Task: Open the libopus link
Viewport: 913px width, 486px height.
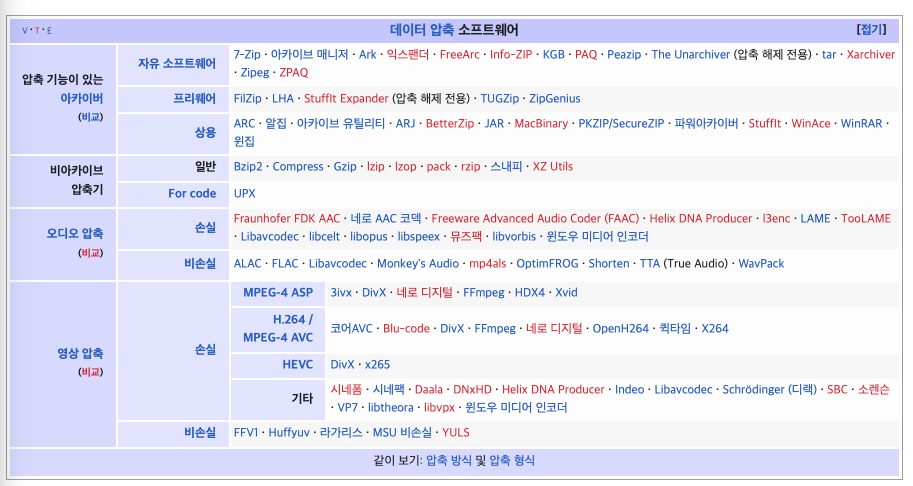Action: point(369,236)
